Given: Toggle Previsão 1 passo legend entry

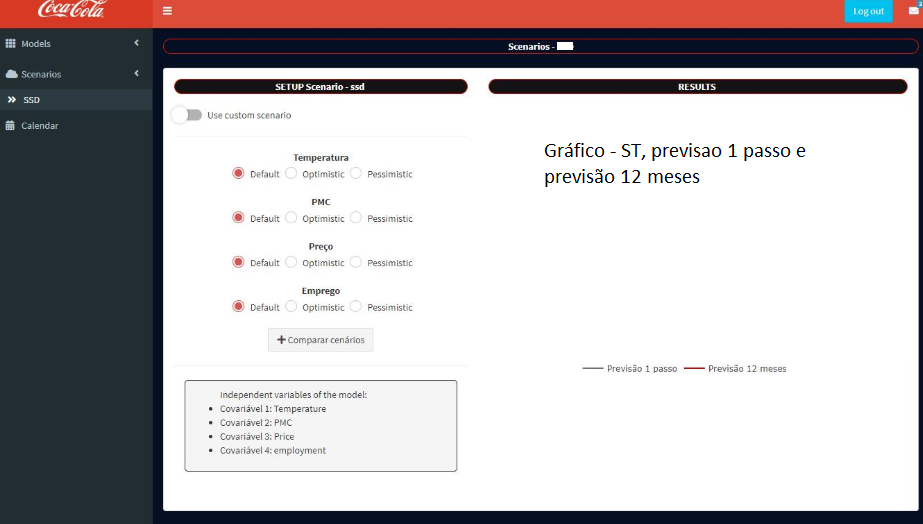Looking at the screenshot, I should pyautogui.click(x=630, y=369).
